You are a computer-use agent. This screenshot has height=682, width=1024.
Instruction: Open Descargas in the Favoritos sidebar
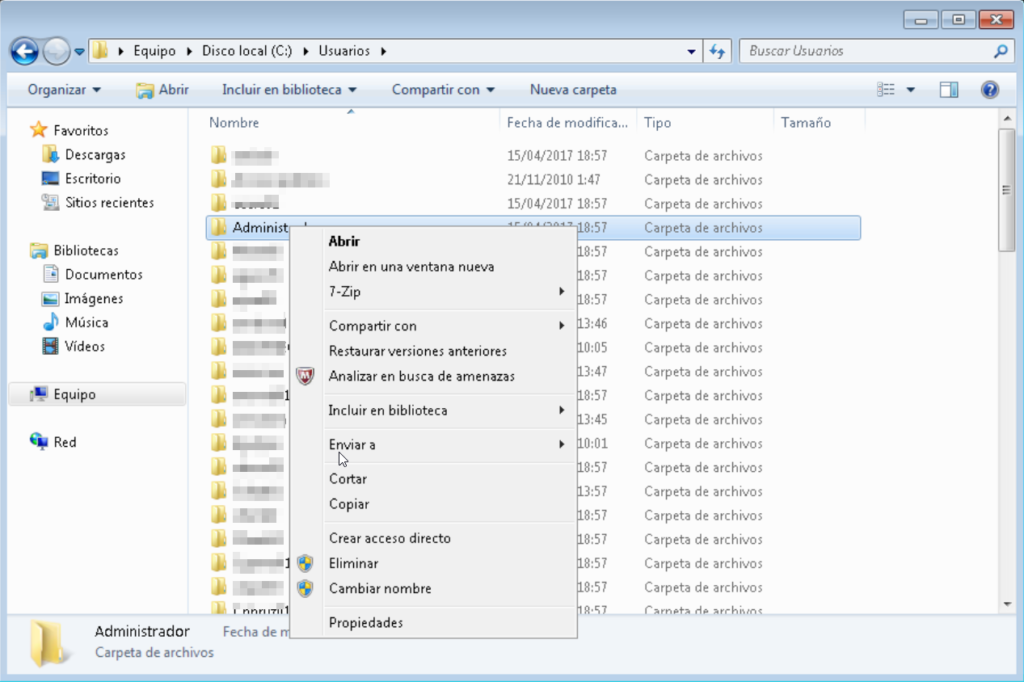tap(95, 155)
